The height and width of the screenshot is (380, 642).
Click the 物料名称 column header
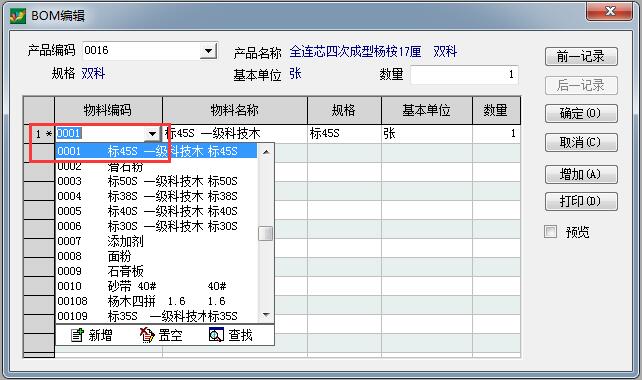tap(235, 110)
